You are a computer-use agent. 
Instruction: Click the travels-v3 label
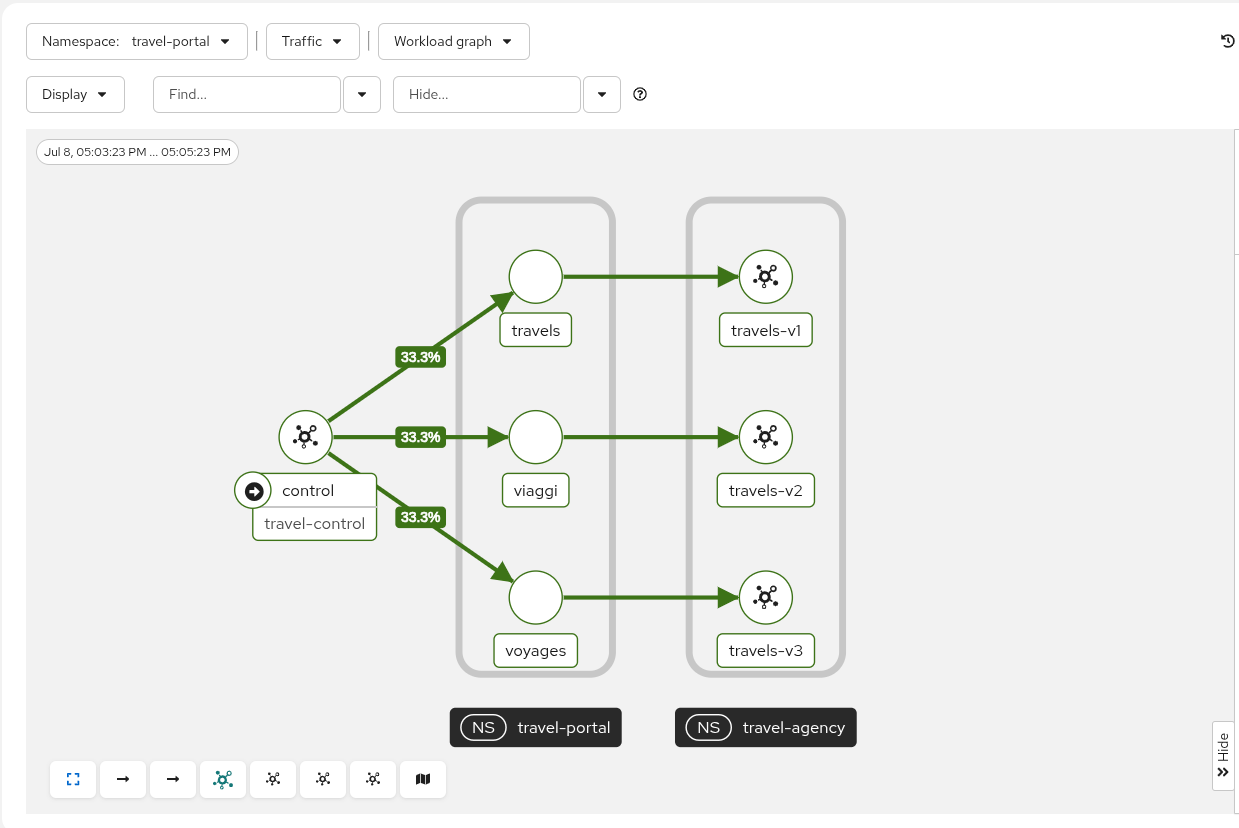pos(766,651)
